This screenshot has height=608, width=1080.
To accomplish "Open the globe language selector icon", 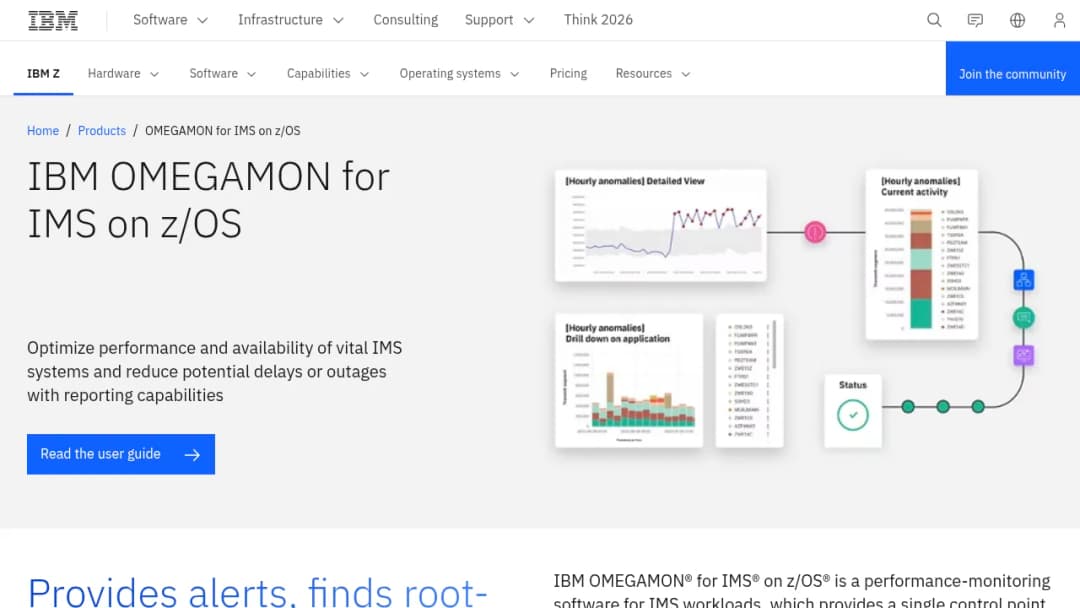I will [x=1017, y=20].
